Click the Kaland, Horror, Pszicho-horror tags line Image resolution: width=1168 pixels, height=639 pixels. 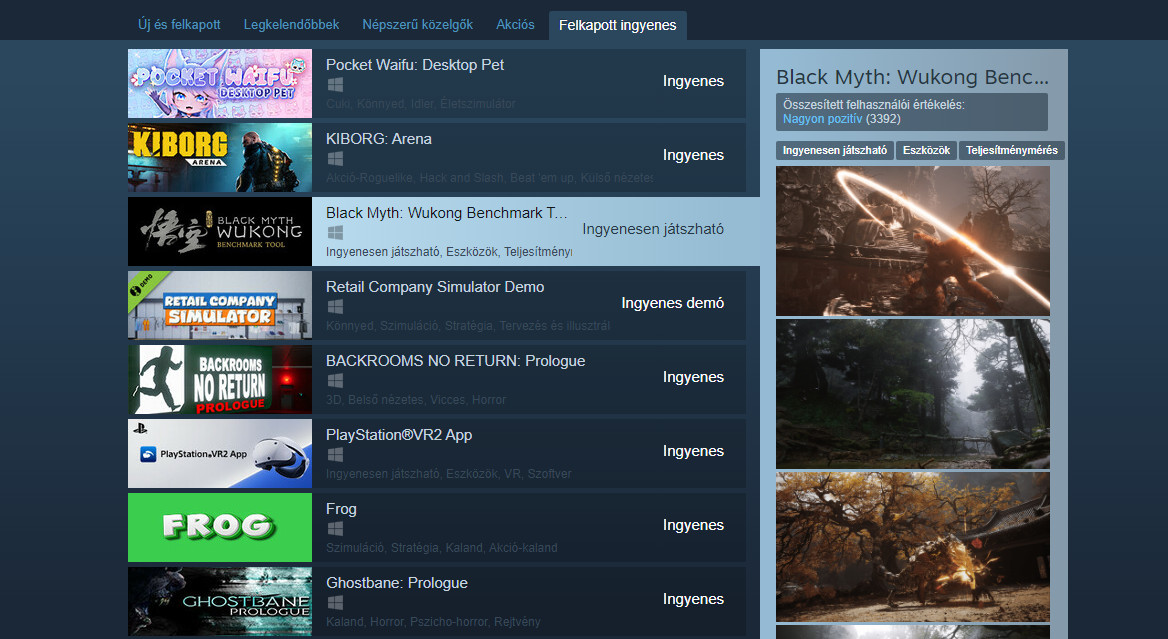coord(433,622)
